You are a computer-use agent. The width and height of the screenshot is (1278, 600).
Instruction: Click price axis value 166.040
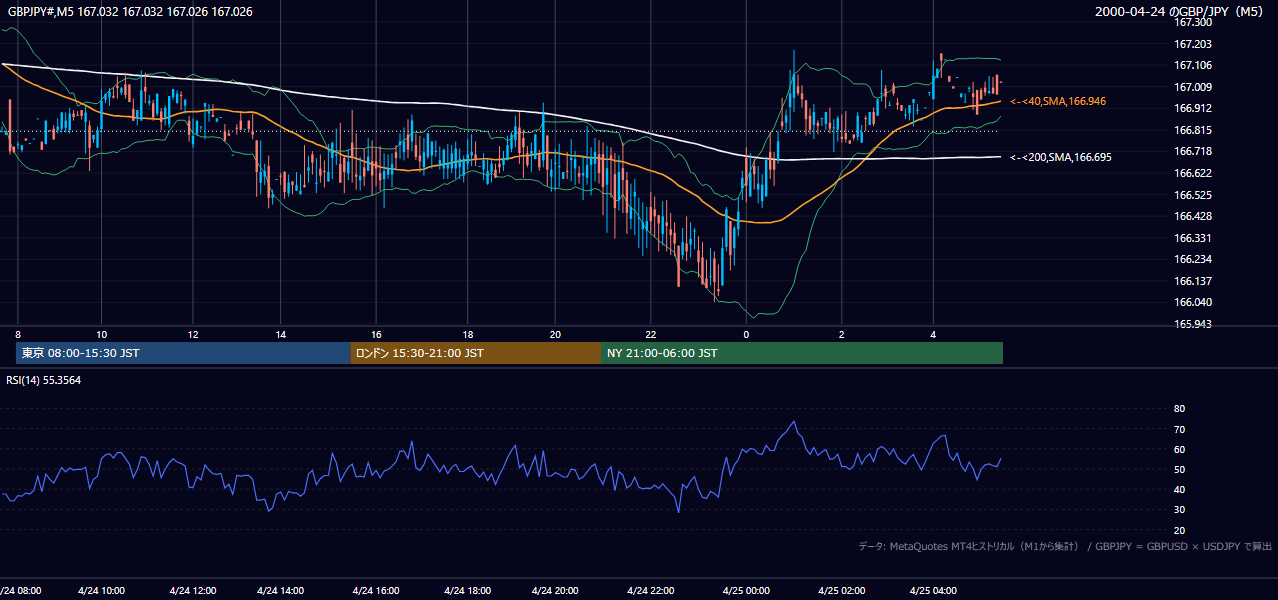(1192, 302)
